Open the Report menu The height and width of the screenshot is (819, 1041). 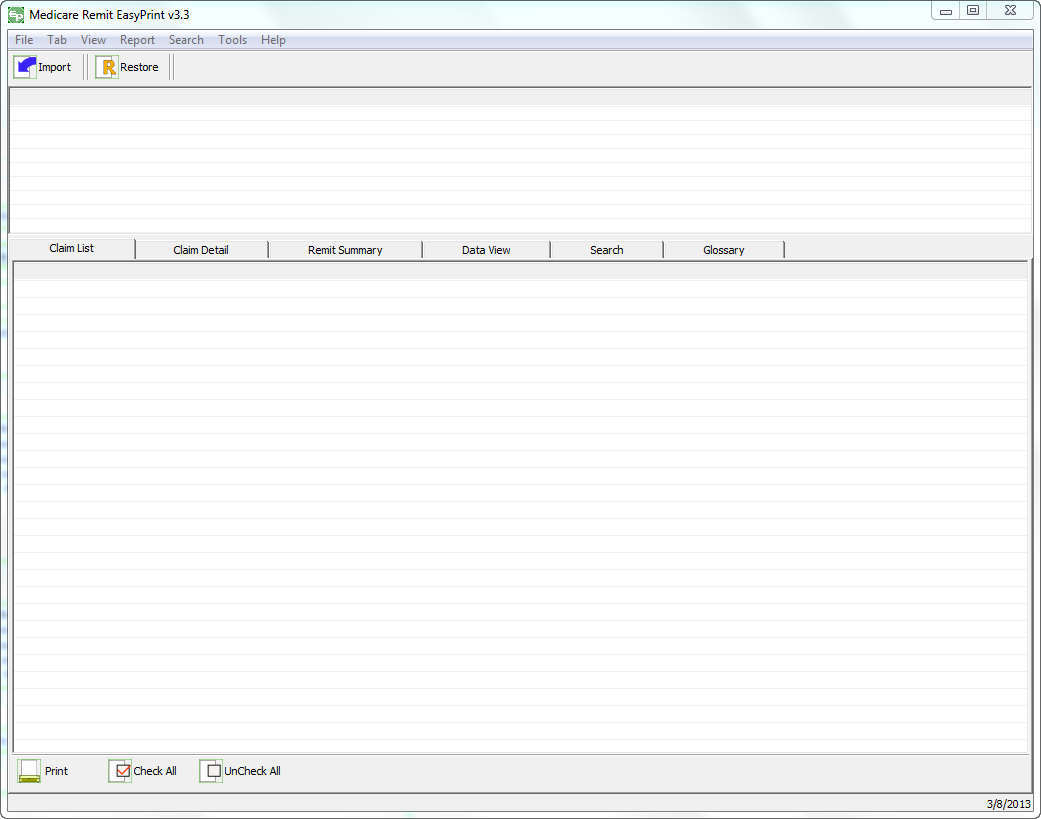pos(137,40)
